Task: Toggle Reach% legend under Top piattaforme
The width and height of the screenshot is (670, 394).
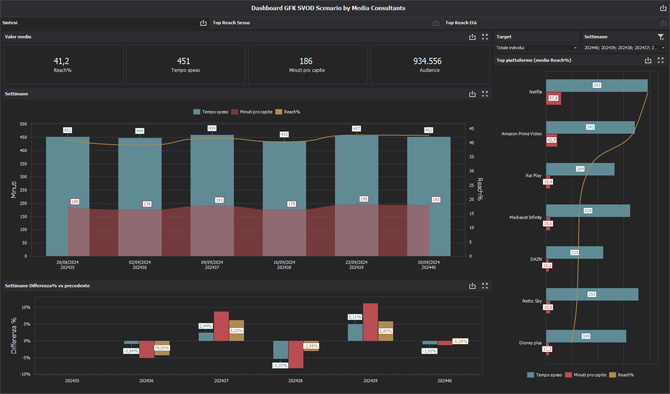Action: coord(621,375)
